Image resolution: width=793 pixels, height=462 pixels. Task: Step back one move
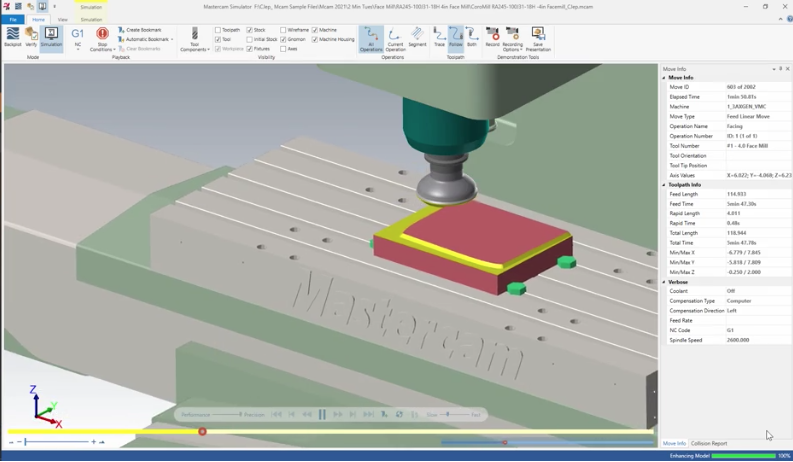pyautogui.click(x=292, y=414)
